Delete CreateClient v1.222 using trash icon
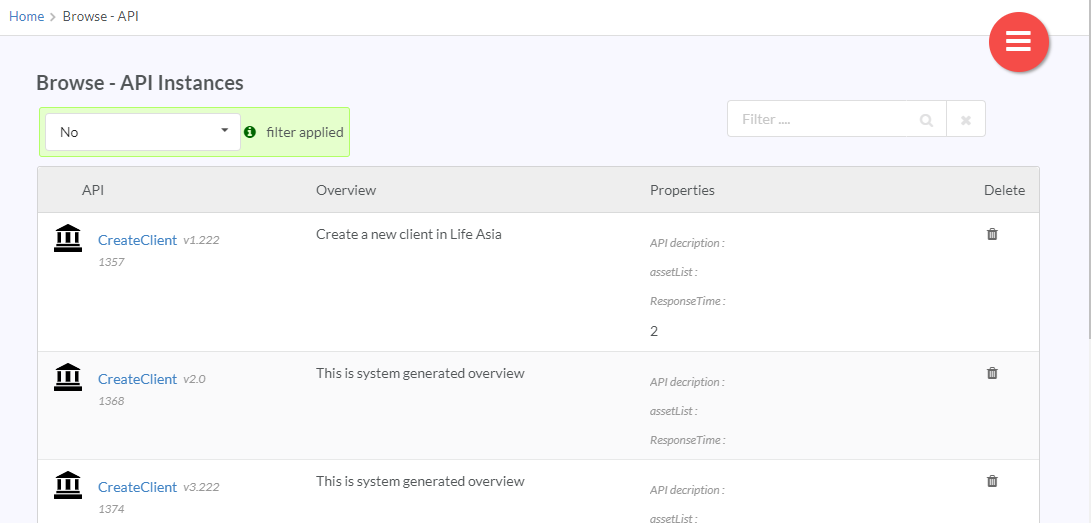 992,234
